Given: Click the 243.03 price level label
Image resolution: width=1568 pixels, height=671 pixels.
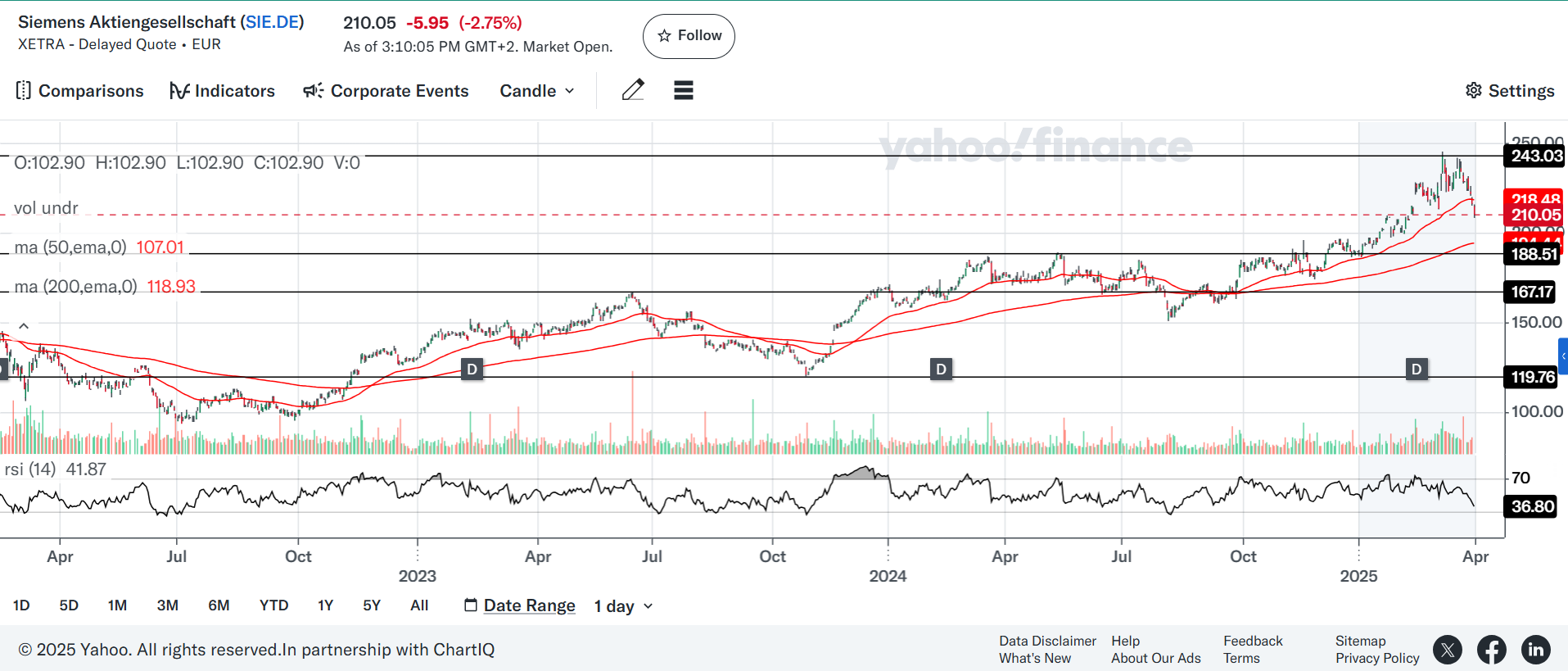Looking at the screenshot, I should pos(1534,156).
